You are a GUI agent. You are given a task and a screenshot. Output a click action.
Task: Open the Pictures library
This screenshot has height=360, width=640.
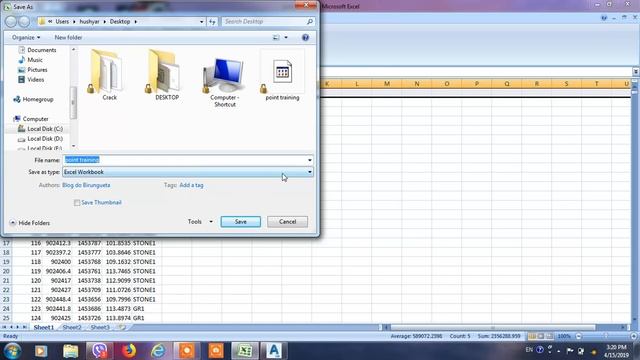[33, 70]
